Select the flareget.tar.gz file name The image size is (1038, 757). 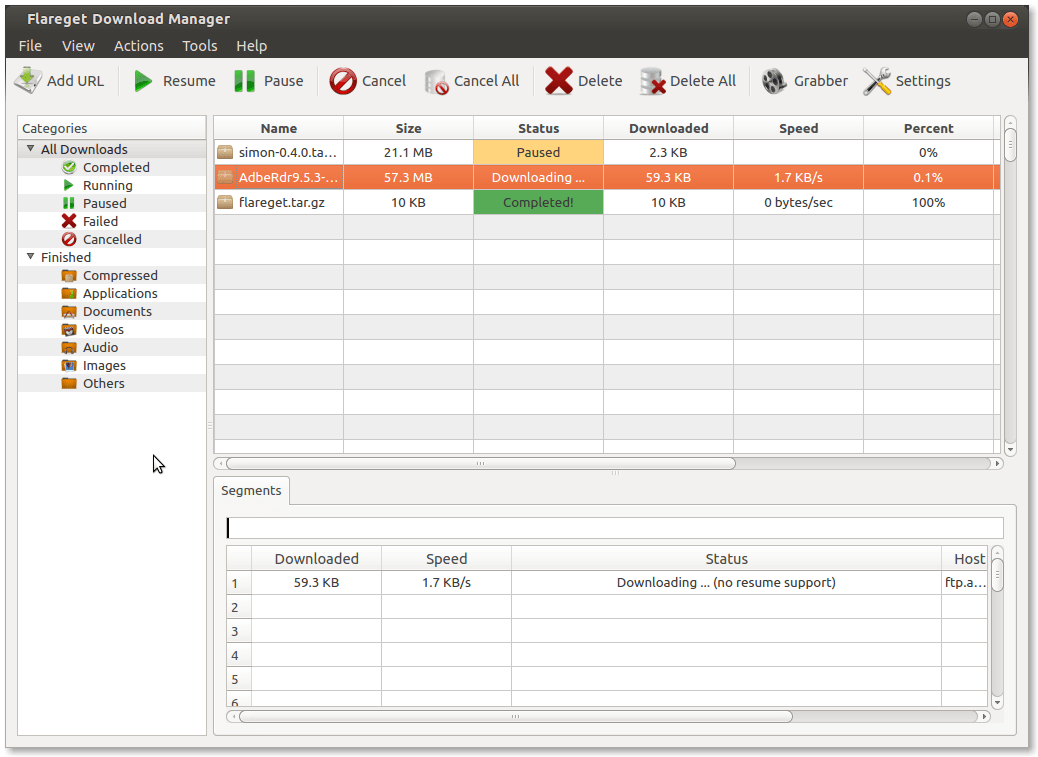(282, 202)
